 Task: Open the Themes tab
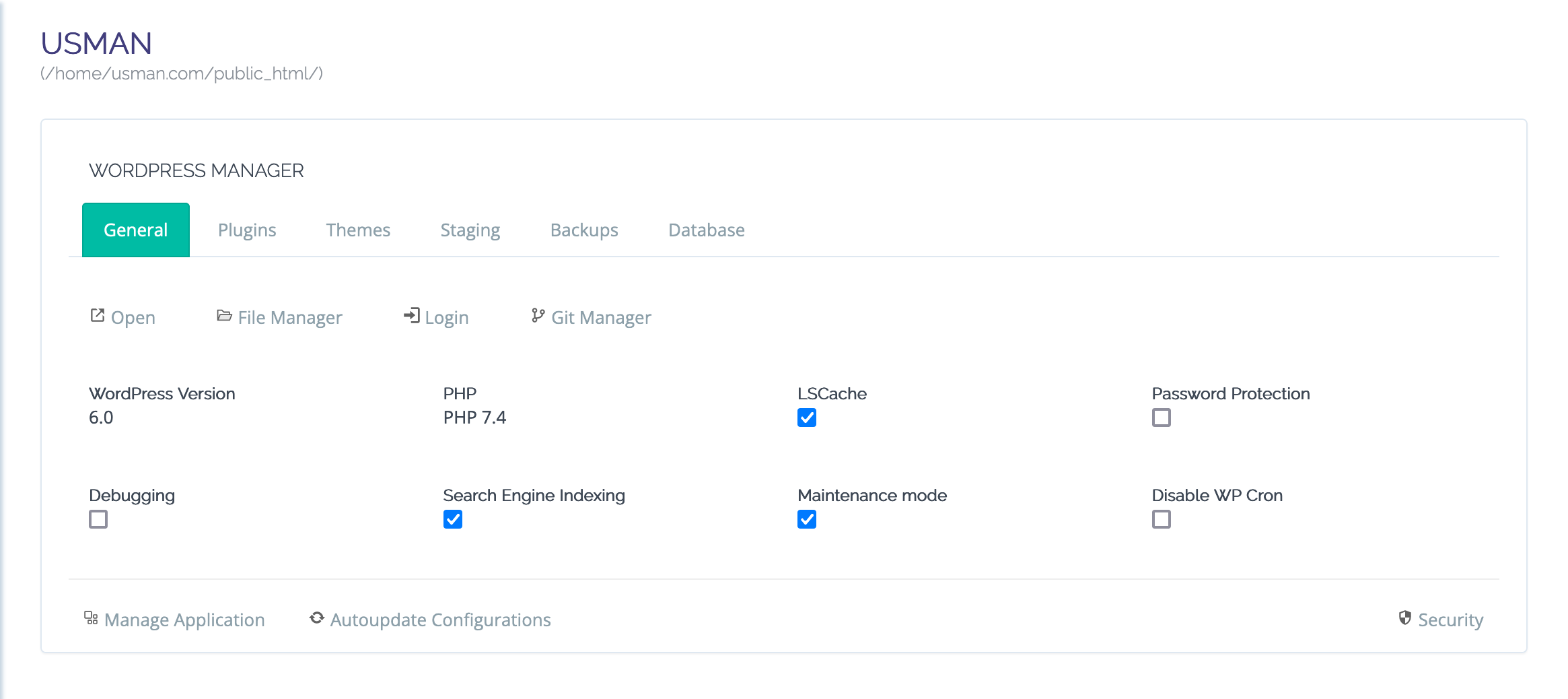[x=358, y=230]
